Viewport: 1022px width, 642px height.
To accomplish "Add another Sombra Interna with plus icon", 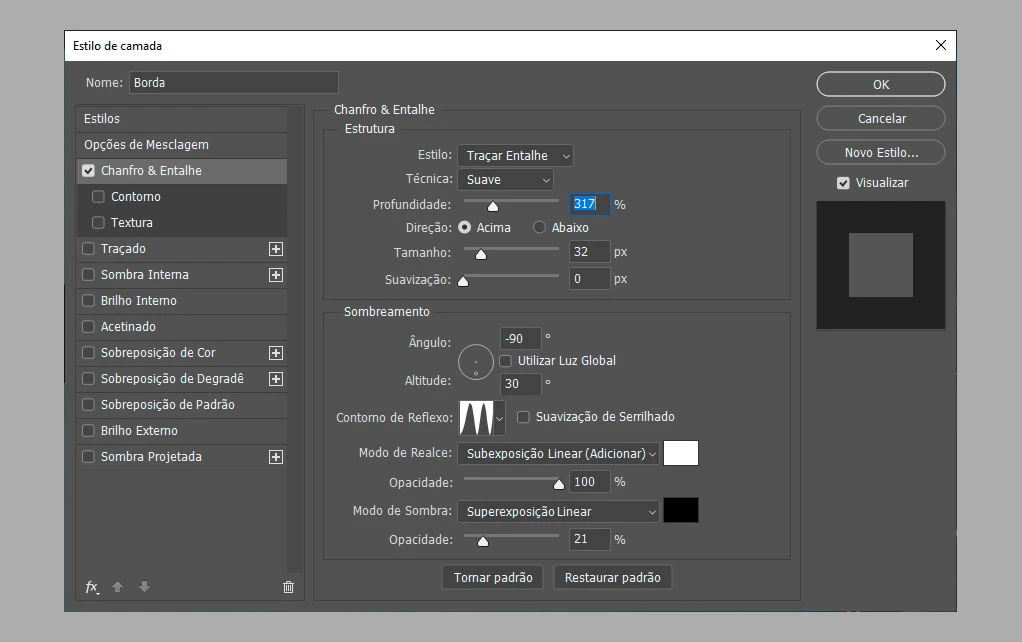I will [276, 275].
